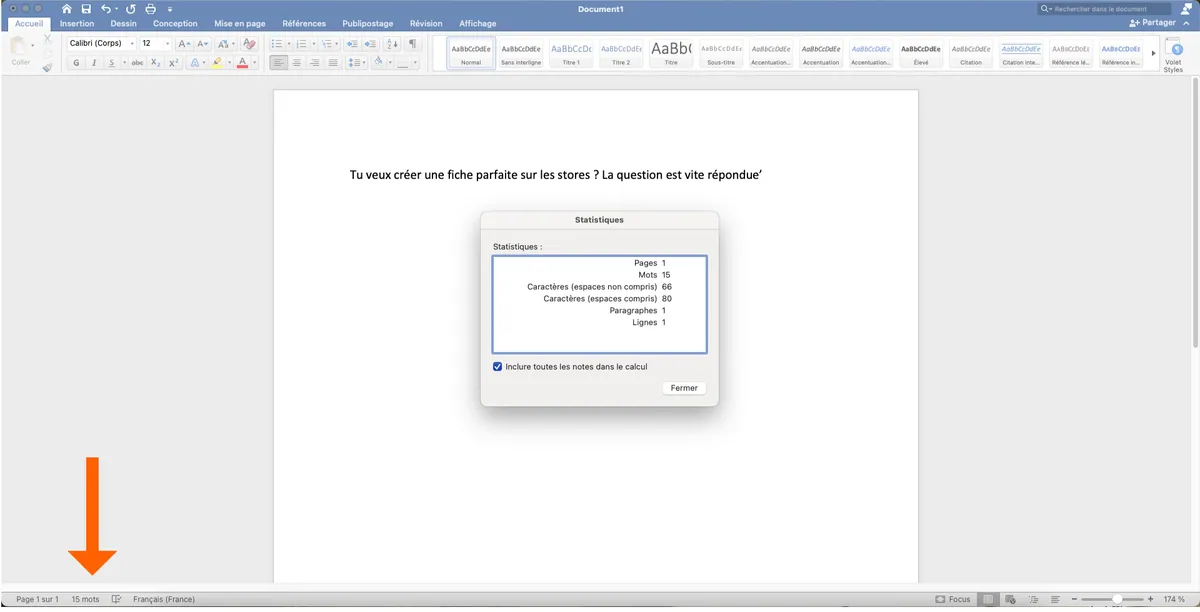Click Page 1 sur 1 in status bar
Image resolution: width=1200 pixels, height=612 pixels.
coord(37,599)
